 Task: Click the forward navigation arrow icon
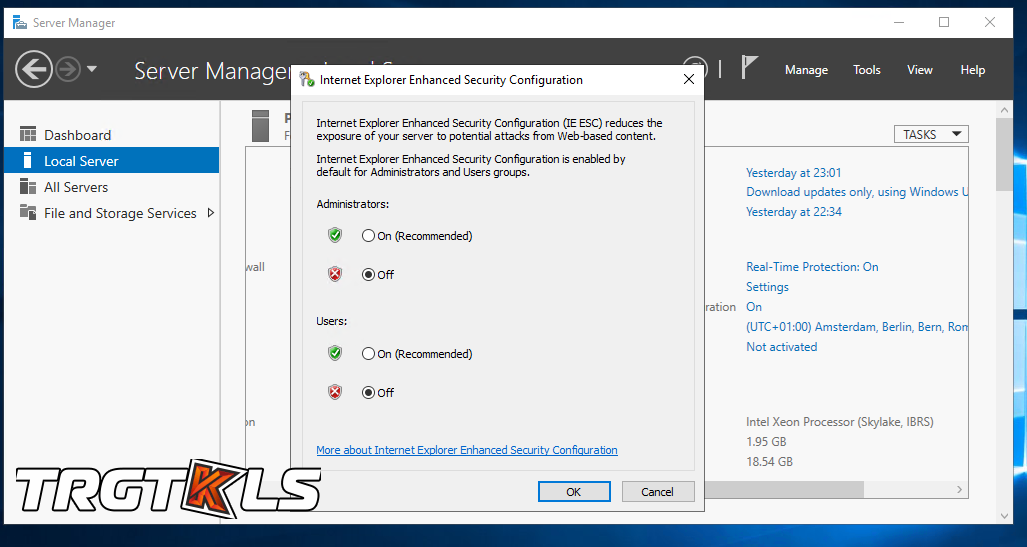pos(68,69)
